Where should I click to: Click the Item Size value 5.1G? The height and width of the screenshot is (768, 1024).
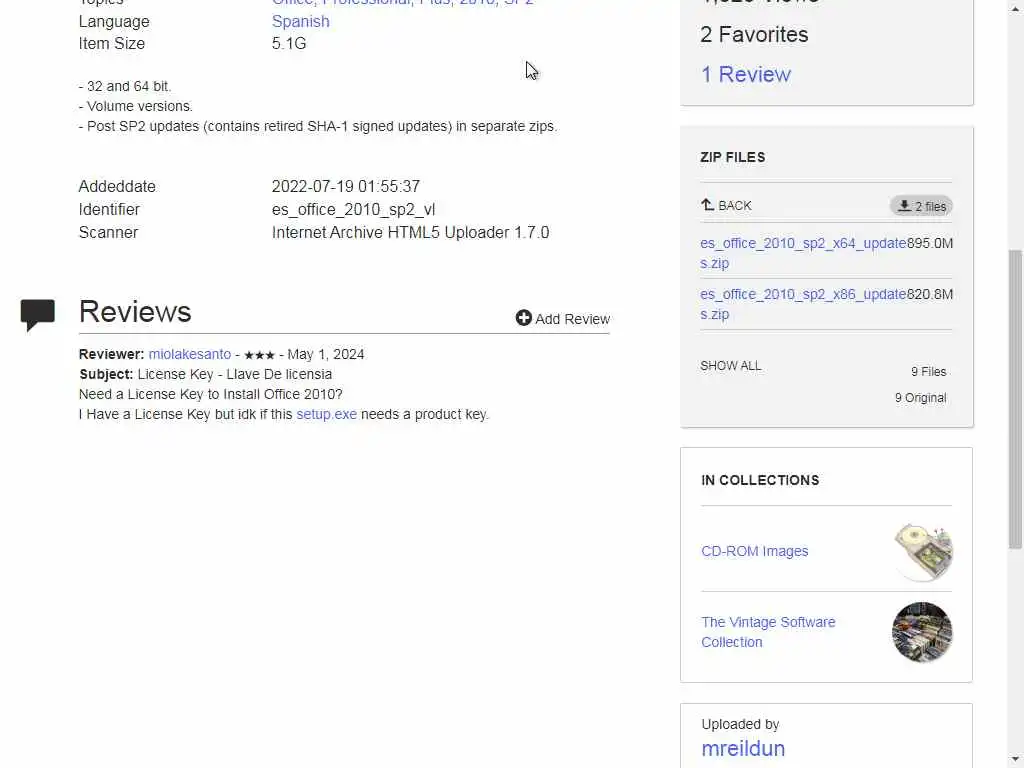(289, 44)
